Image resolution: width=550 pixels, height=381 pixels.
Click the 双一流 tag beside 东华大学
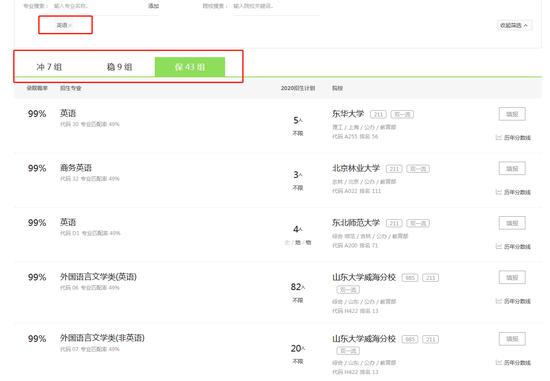(x=402, y=114)
